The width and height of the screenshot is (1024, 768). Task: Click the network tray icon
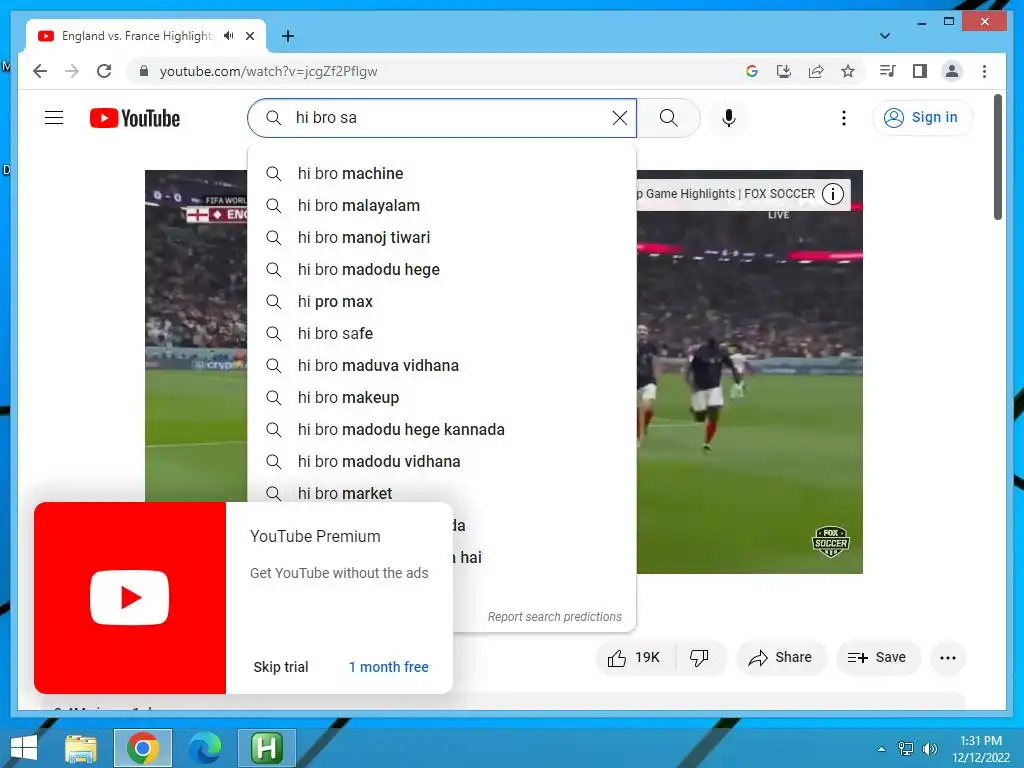pos(905,749)
